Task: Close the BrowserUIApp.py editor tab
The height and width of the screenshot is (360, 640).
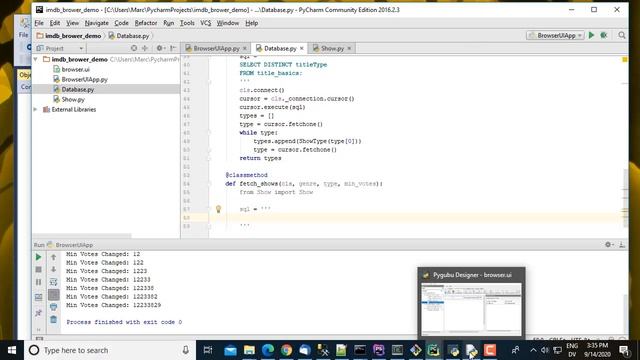Action: coord(245,48)
